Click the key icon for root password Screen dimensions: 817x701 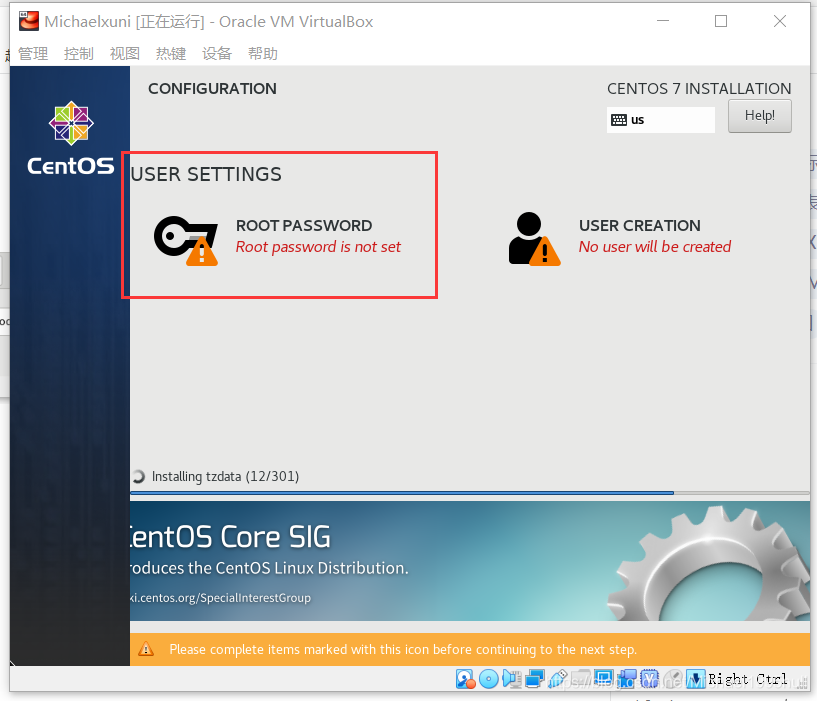186,241
